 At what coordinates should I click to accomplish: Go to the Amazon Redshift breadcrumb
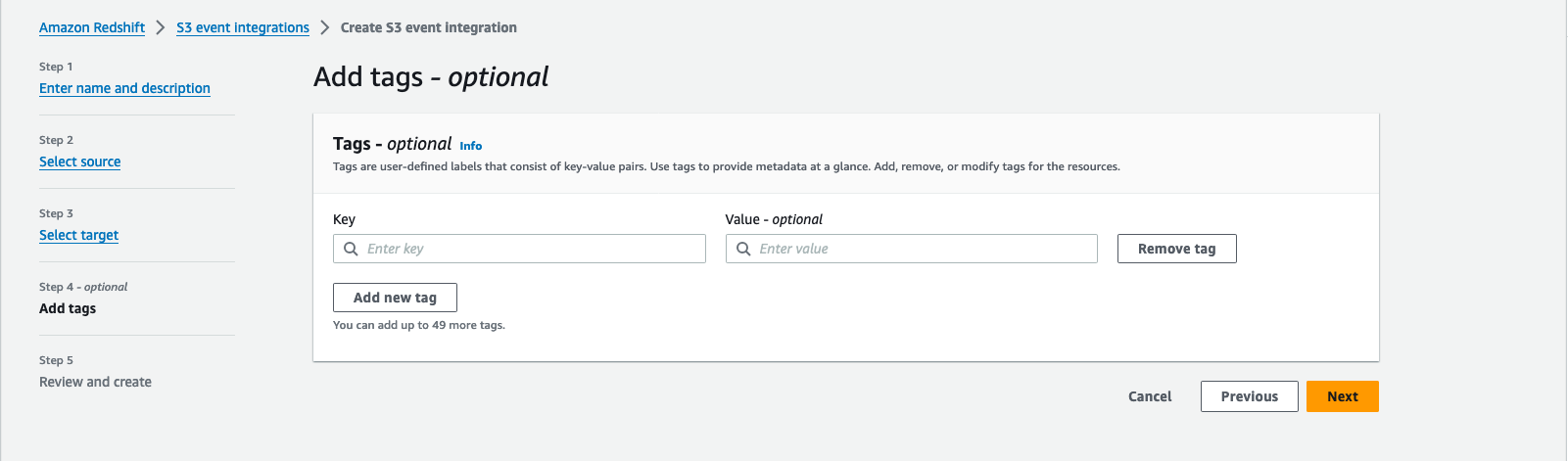pyautogui.click(x=92, y=27)
